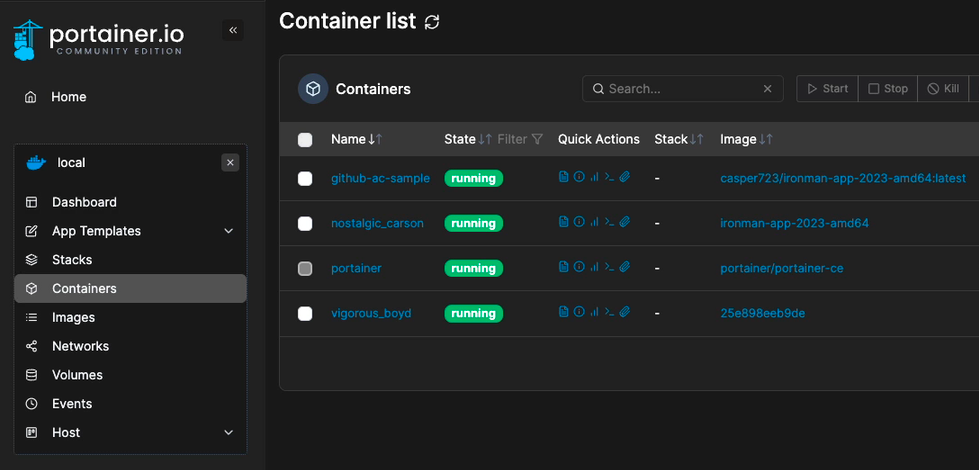Open inspect icon for nostalgic_carson
Image resolution: width=979 pixels, height=470 pixels.
[579, 223]
